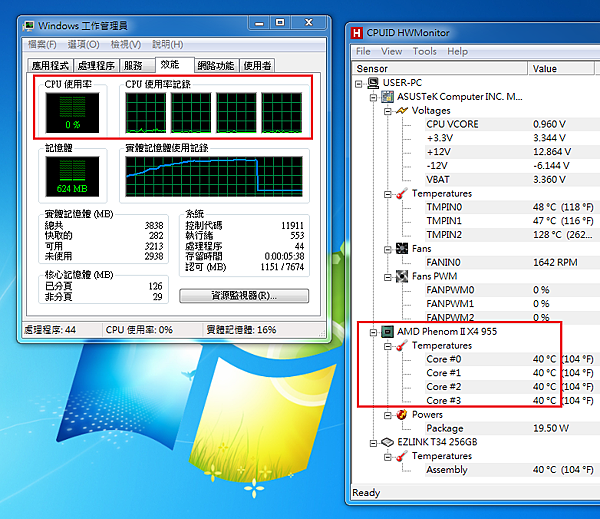600x519 pixels.
Task: Maximize the Task Manager window
Action: 280,23
